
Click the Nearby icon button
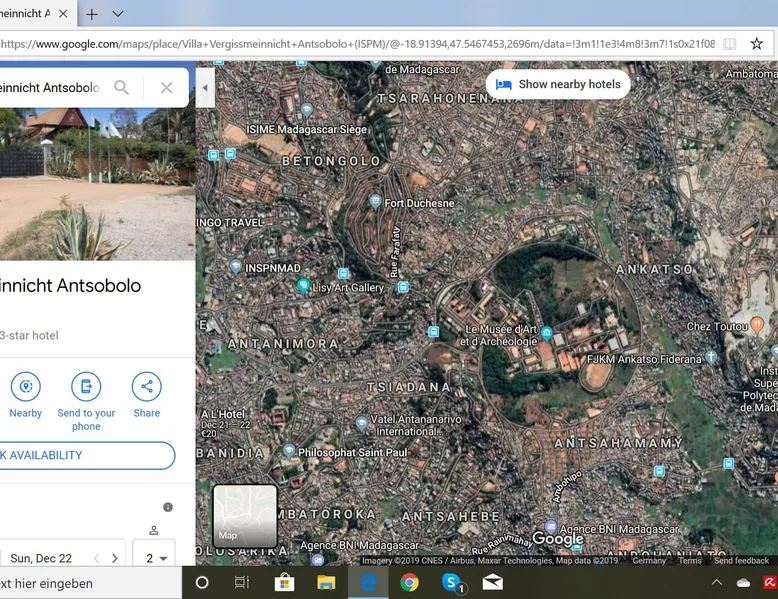tap(26, 386)
